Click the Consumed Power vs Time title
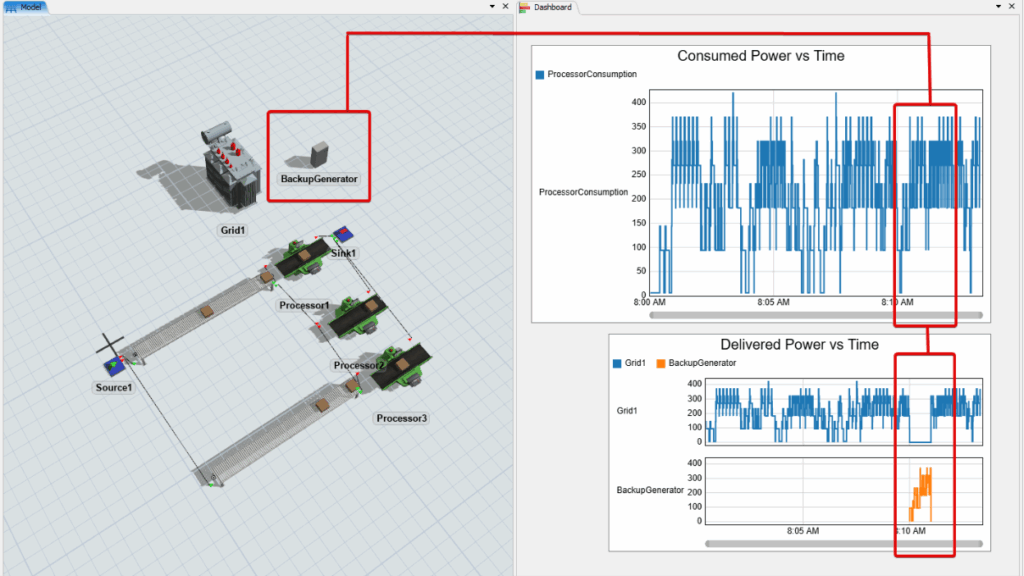This screenshot has height=576, width=1024. 760,56
